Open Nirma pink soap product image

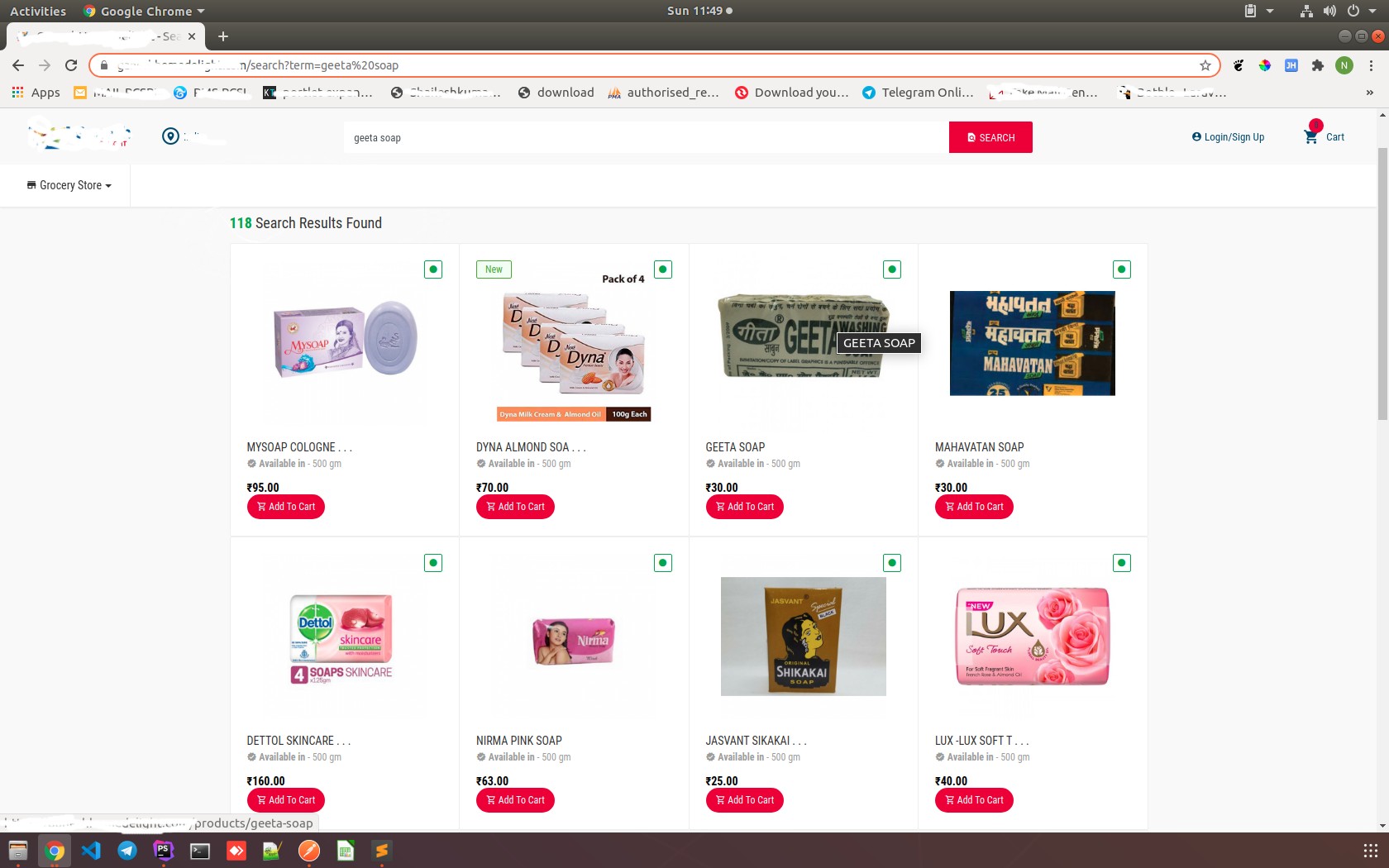pyautogui.click(x=574, y=641)
